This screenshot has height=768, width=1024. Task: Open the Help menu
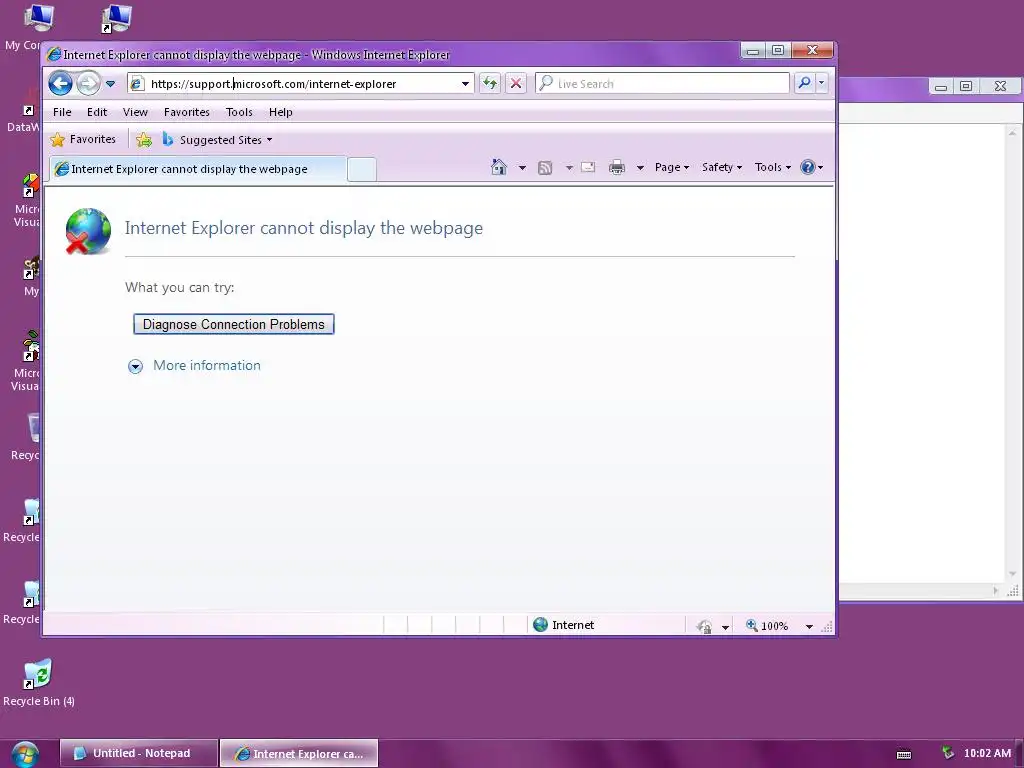point(281,112)
